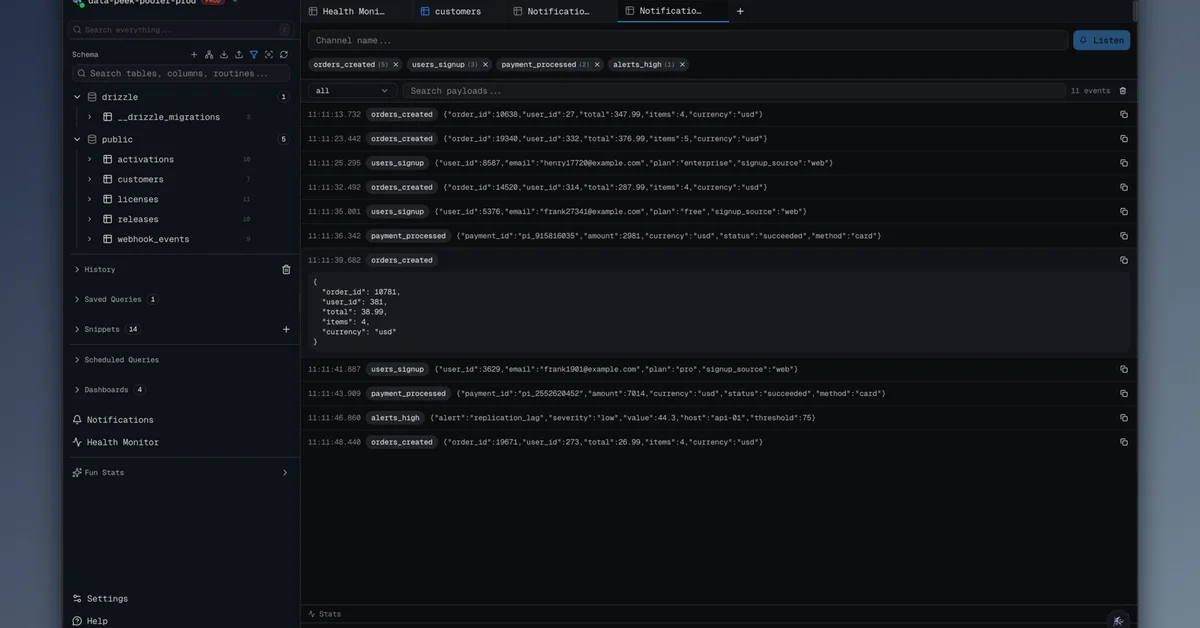1200x628 pixels.
Task: Clear history with the trash icon
Action: tap(286, 270)
